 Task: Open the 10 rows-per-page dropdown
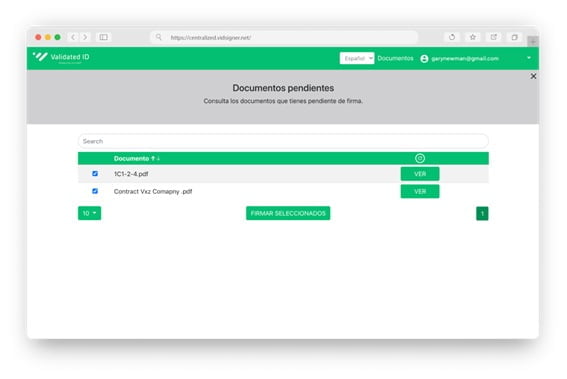click(90, 213)
